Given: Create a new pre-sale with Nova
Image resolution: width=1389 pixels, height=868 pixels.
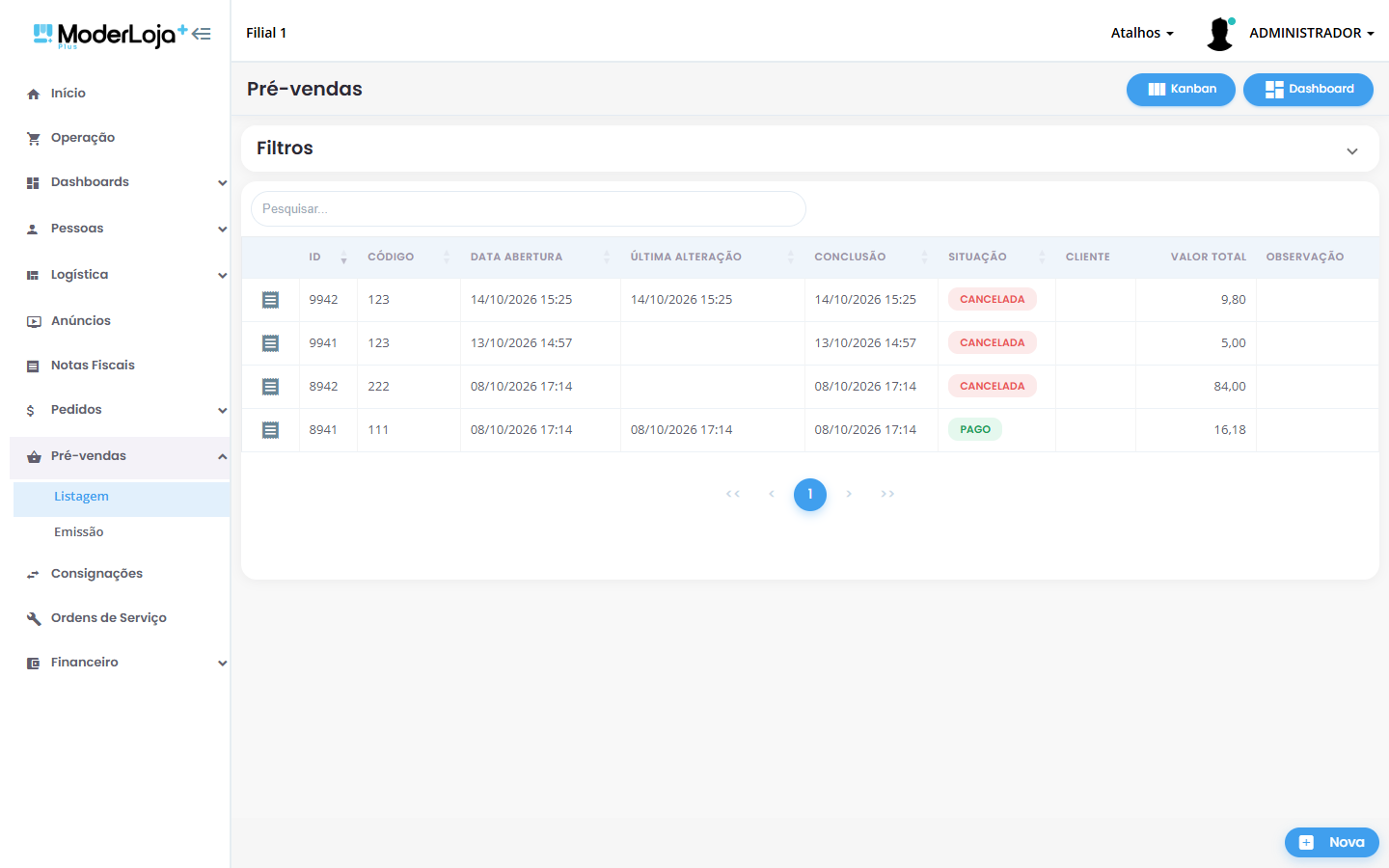Looking at the screenshot, I should pyautogui.click(x=1332, y=842).
